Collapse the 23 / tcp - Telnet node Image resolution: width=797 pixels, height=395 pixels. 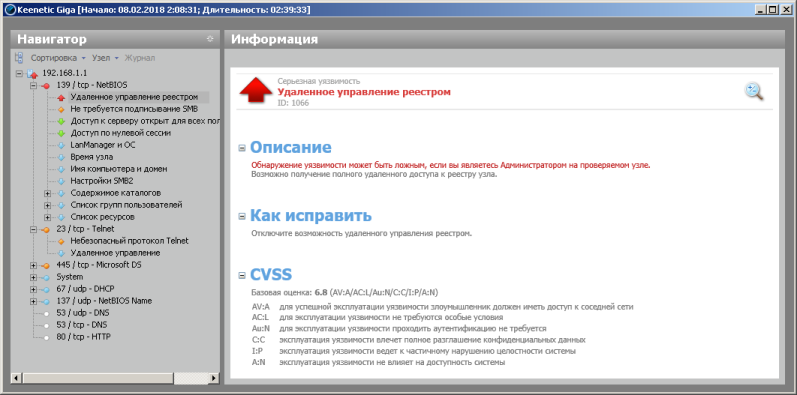(x=34, y=229)
